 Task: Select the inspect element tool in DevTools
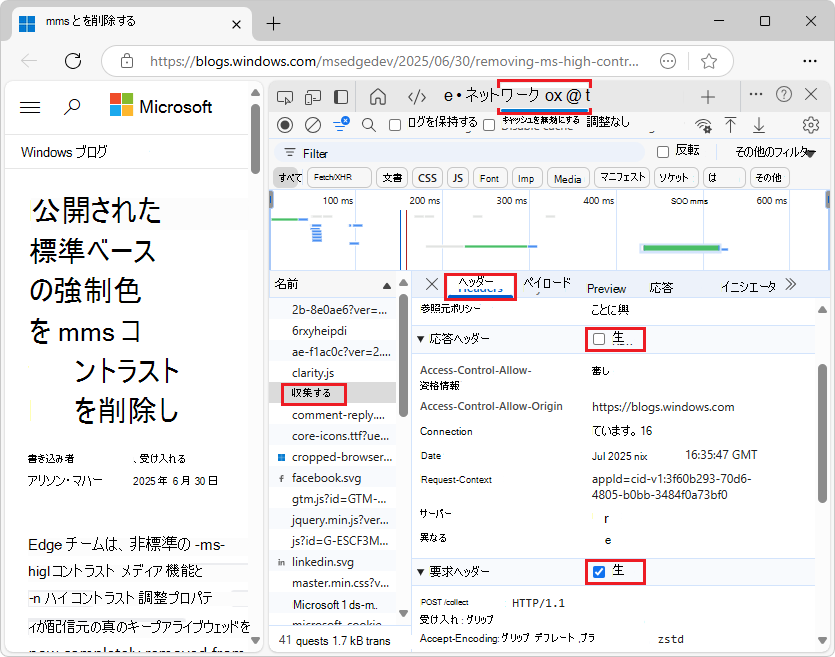285,96
